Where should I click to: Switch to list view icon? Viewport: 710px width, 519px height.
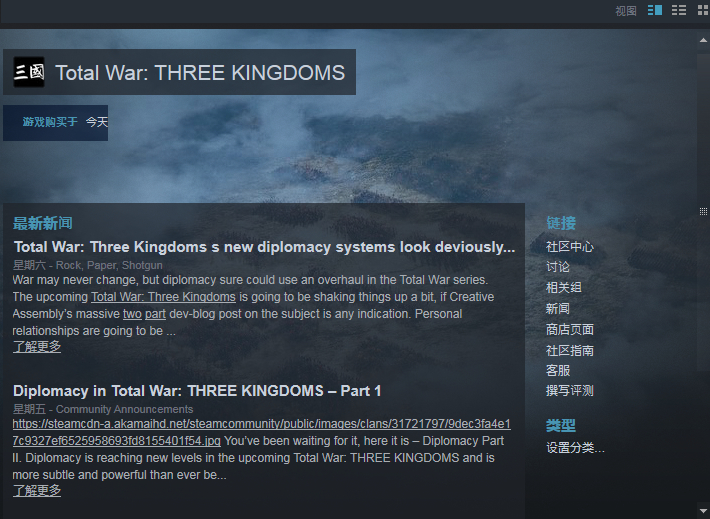tap(678, 10)
